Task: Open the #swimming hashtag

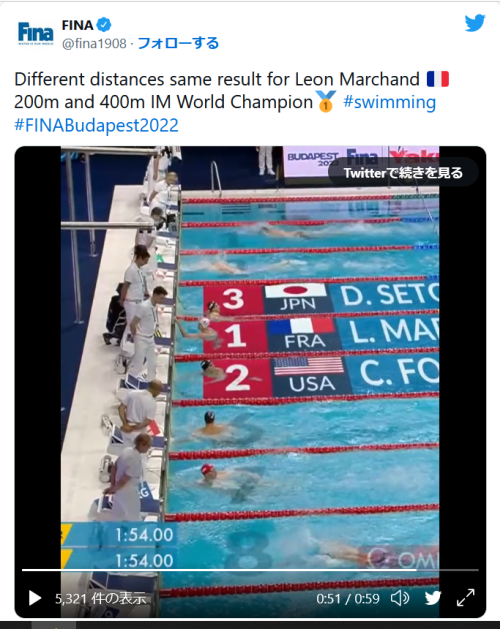Action: pos(389,102)
